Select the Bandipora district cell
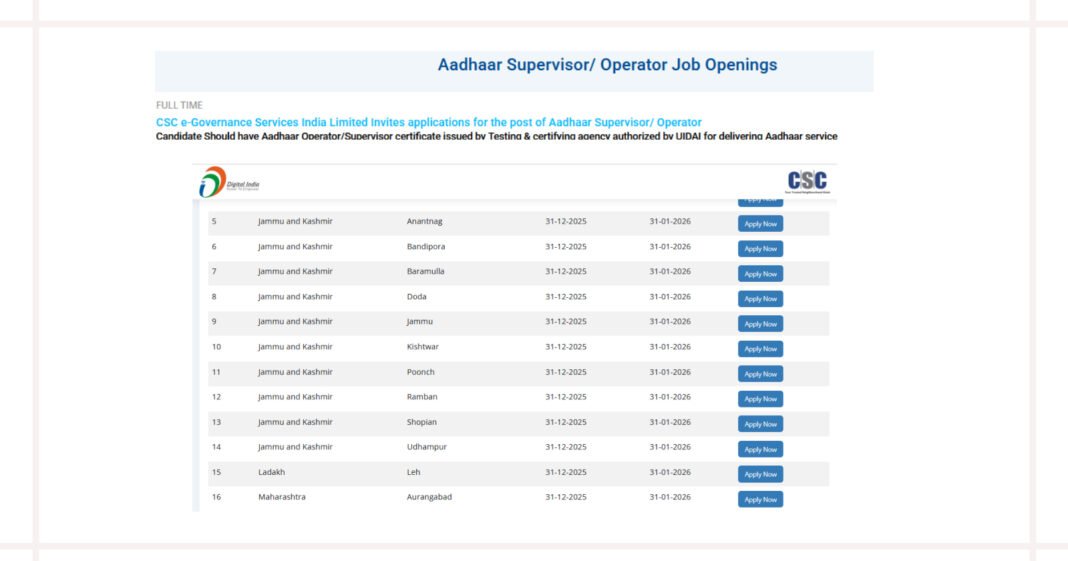 (426, 246)
